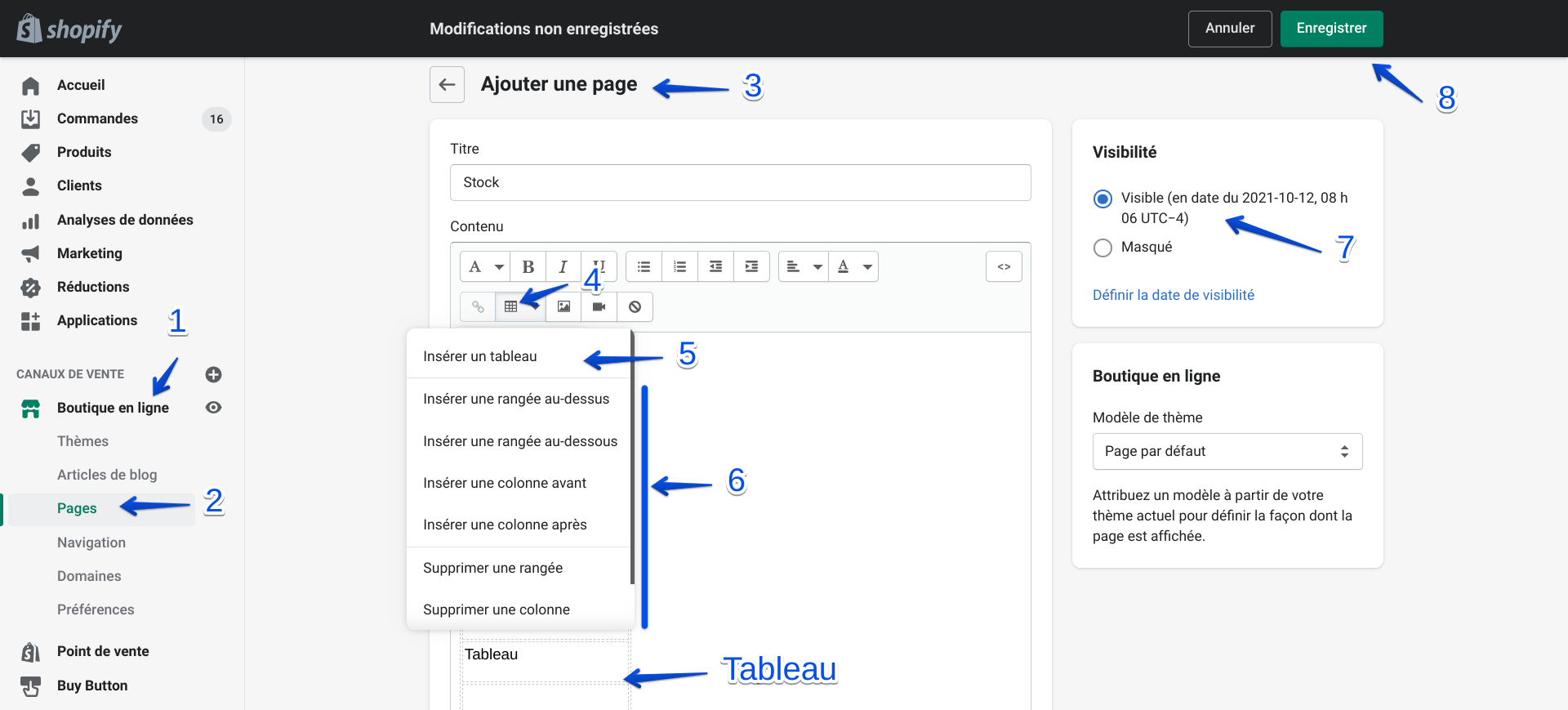View online store with the eye icon
Screen dimensions: 1568x710
213,408
